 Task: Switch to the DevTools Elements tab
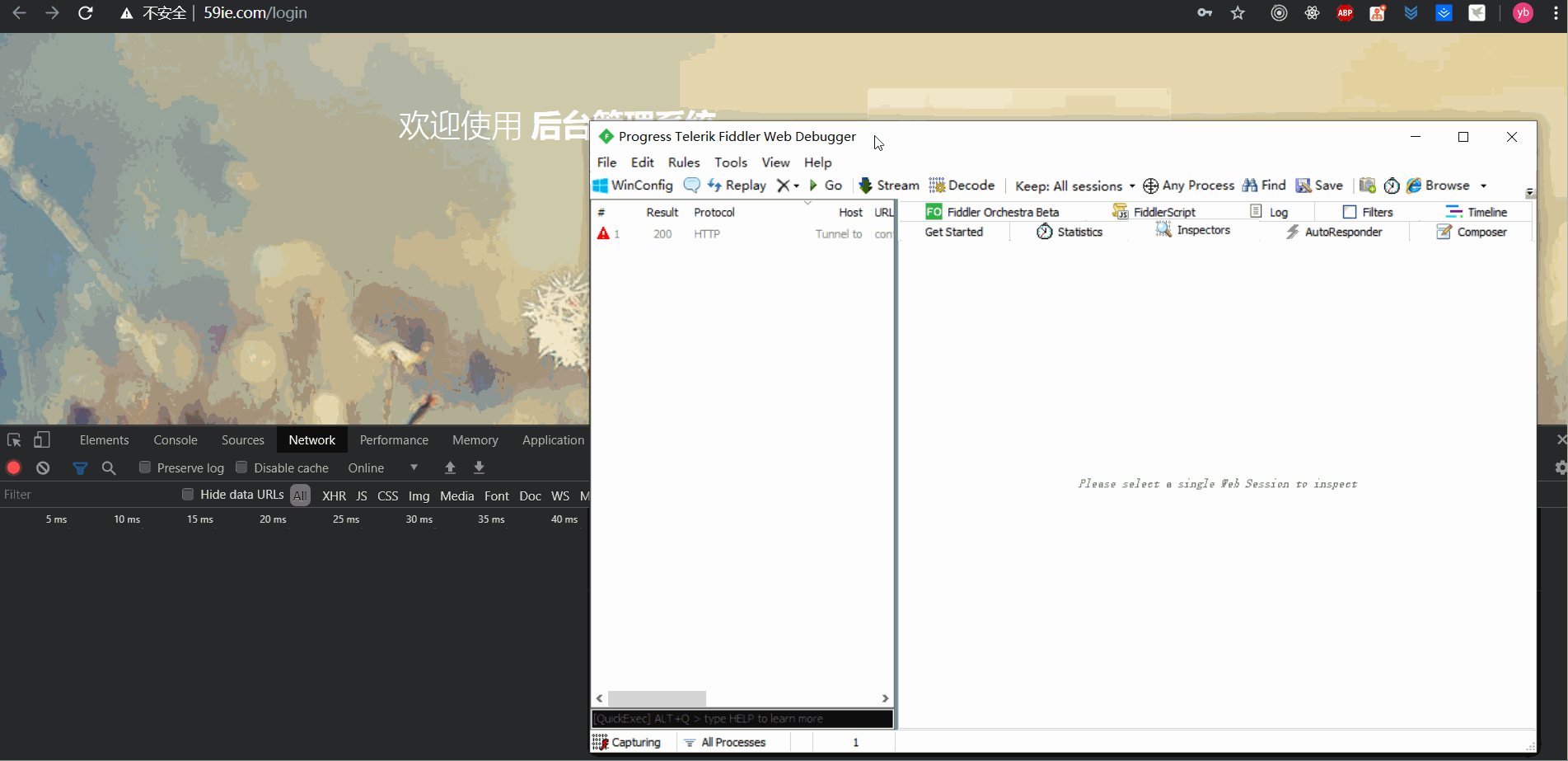point(104,440)
